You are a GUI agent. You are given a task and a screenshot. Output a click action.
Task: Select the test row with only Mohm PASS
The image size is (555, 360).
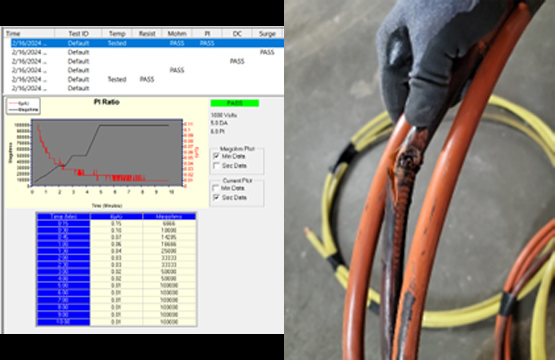click(x=147, y=70)
